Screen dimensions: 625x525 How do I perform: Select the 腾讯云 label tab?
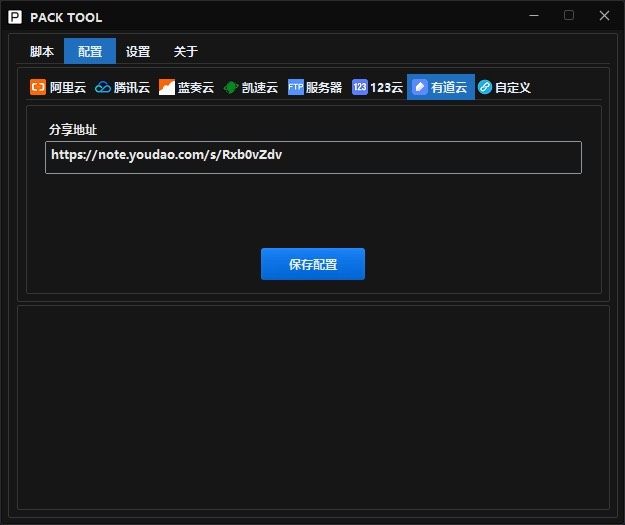[x=132, y=88]
